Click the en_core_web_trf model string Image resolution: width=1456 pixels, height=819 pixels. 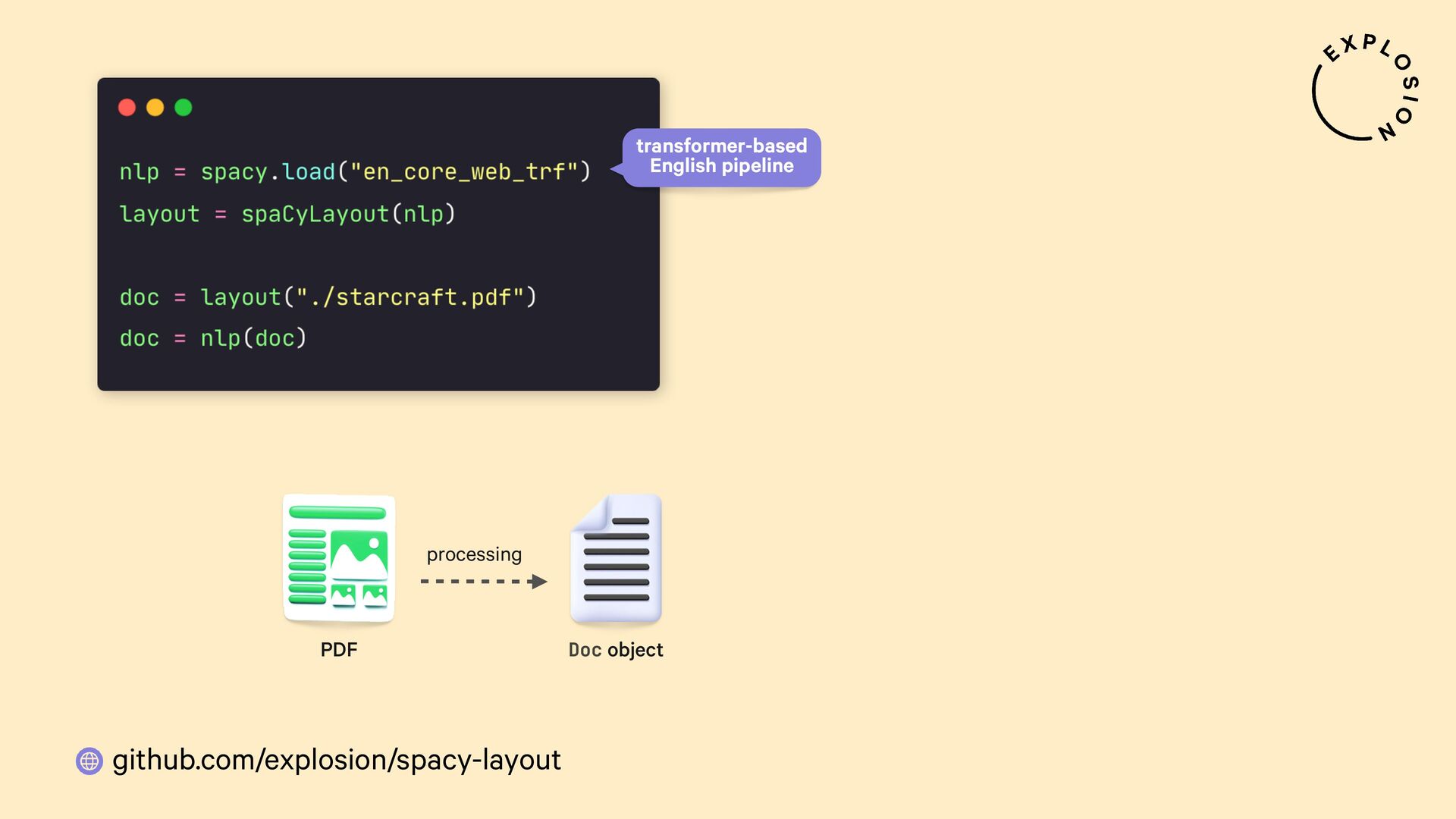[x=464, y=172]
